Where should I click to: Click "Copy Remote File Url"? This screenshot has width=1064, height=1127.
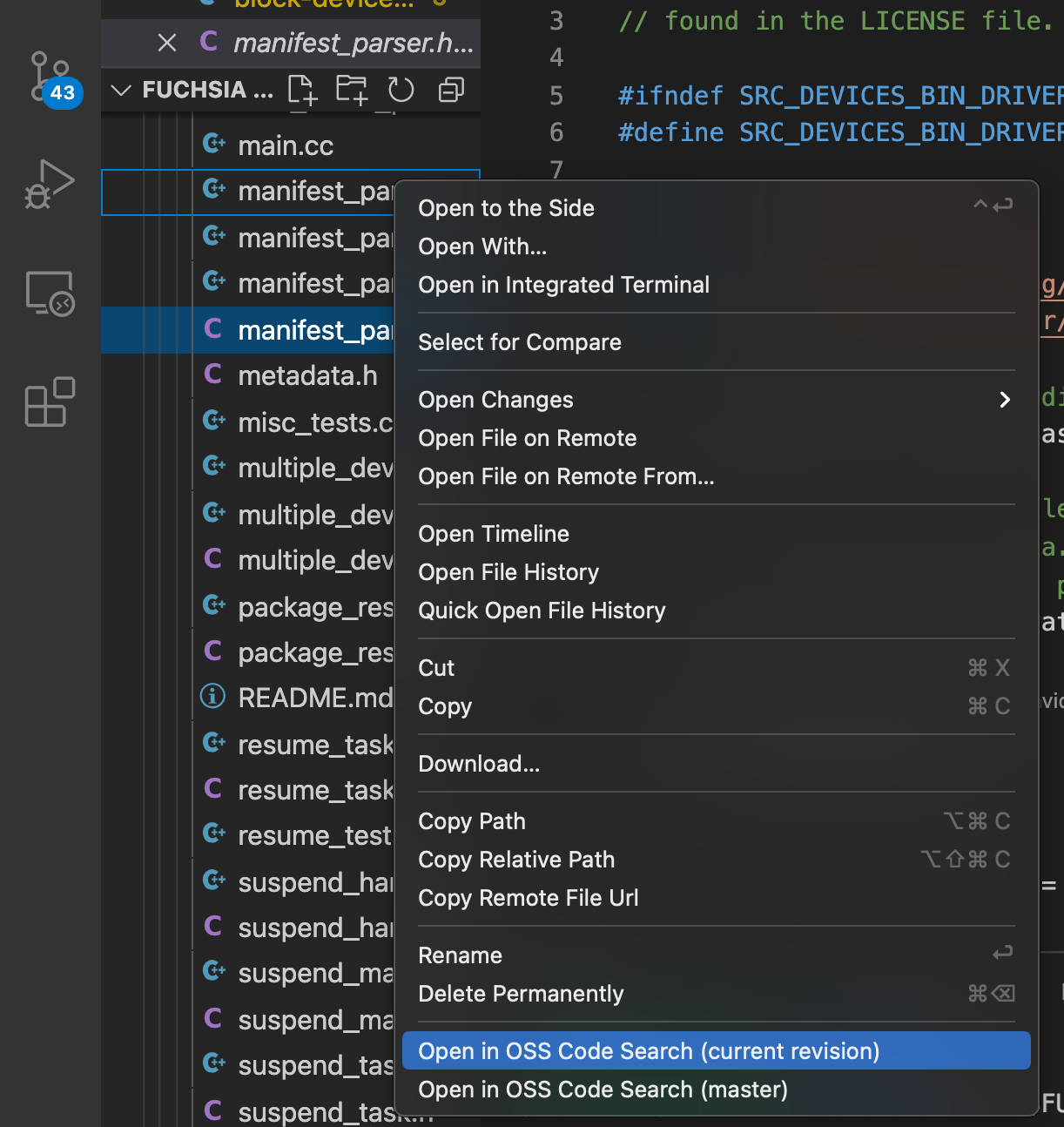(529, 898)
